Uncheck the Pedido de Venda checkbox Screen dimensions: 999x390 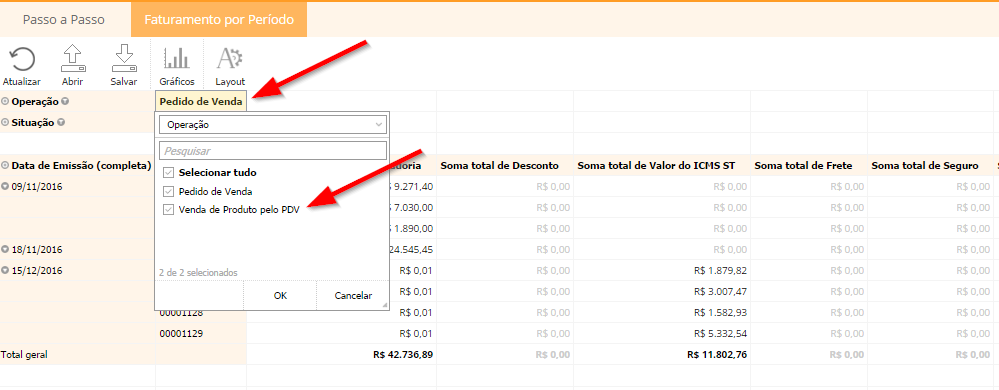[168, 191]
